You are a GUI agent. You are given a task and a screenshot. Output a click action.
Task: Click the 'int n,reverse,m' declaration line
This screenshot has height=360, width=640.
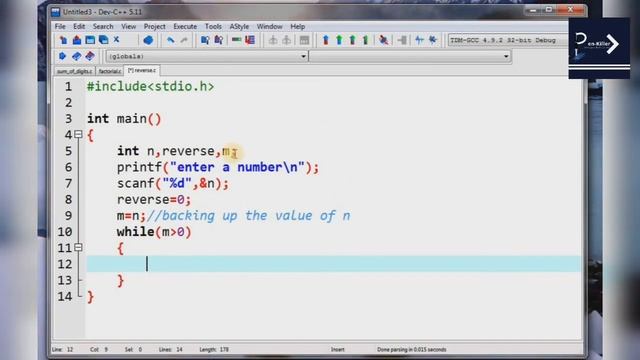click(x=177, y=151)
